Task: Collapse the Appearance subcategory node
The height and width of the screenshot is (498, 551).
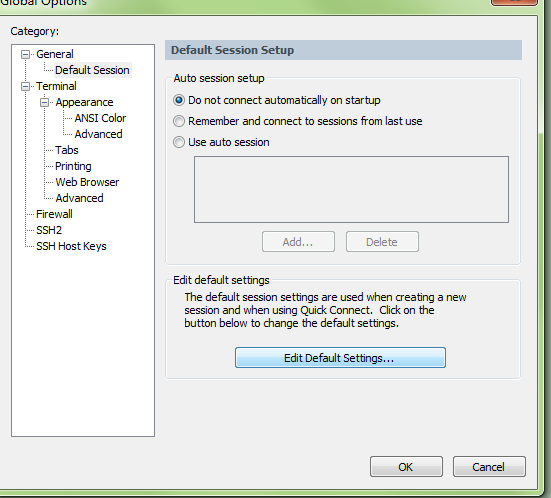Action: click(45, 103)
